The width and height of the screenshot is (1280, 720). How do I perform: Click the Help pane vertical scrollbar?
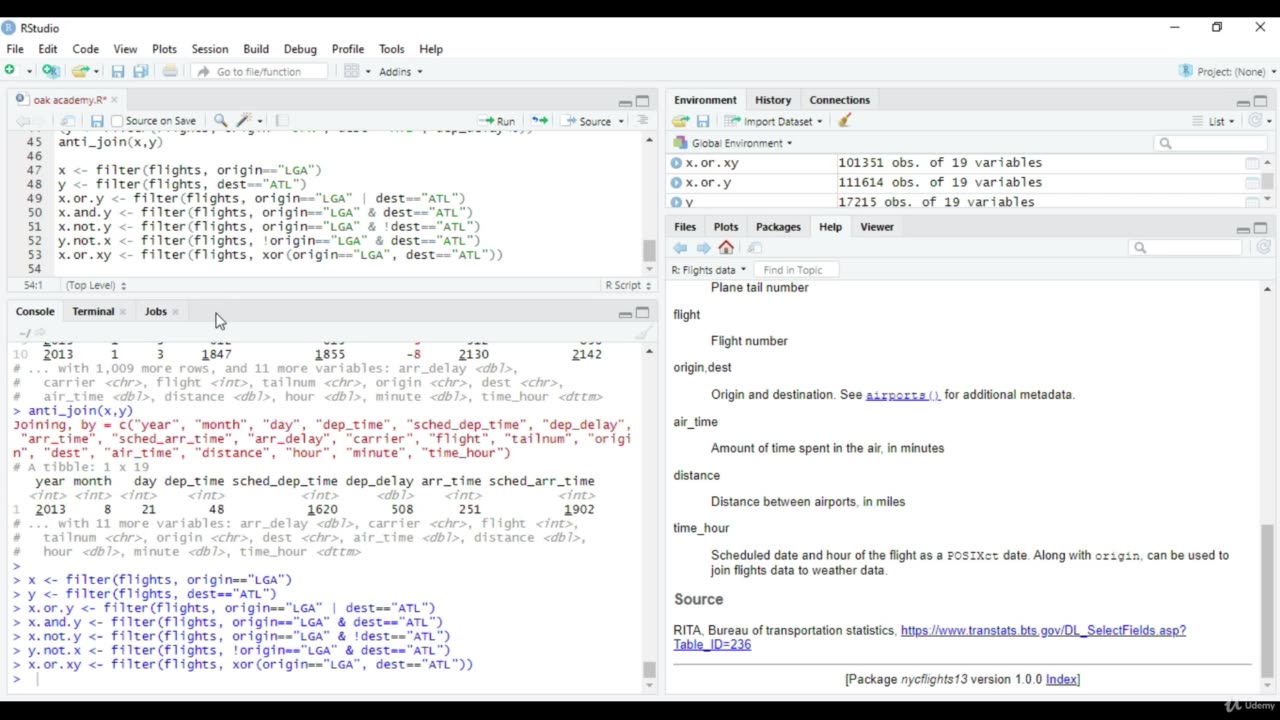(x=1267, y=600)
